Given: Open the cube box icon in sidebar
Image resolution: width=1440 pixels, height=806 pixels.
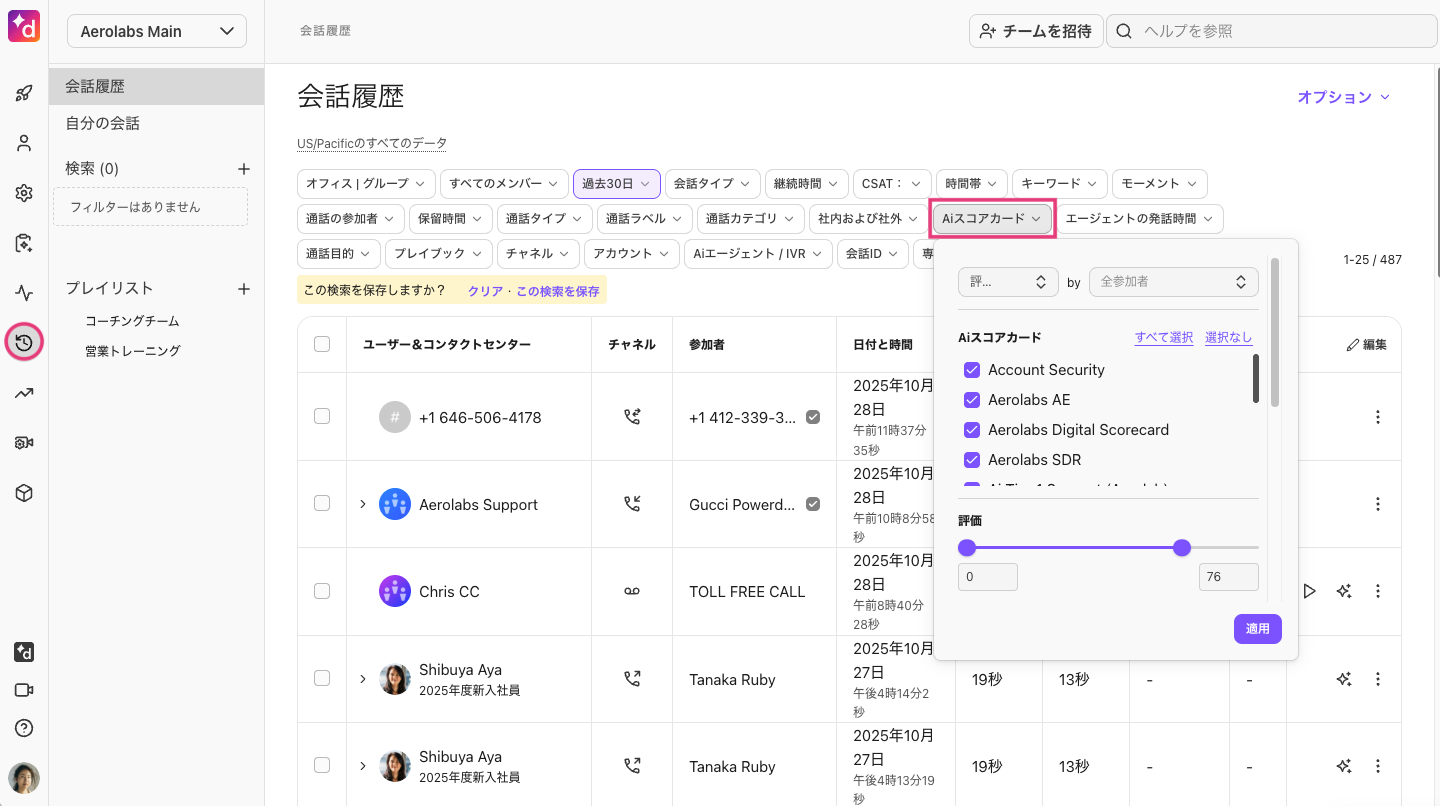Looking at the screenshot, I should [24, 493].
